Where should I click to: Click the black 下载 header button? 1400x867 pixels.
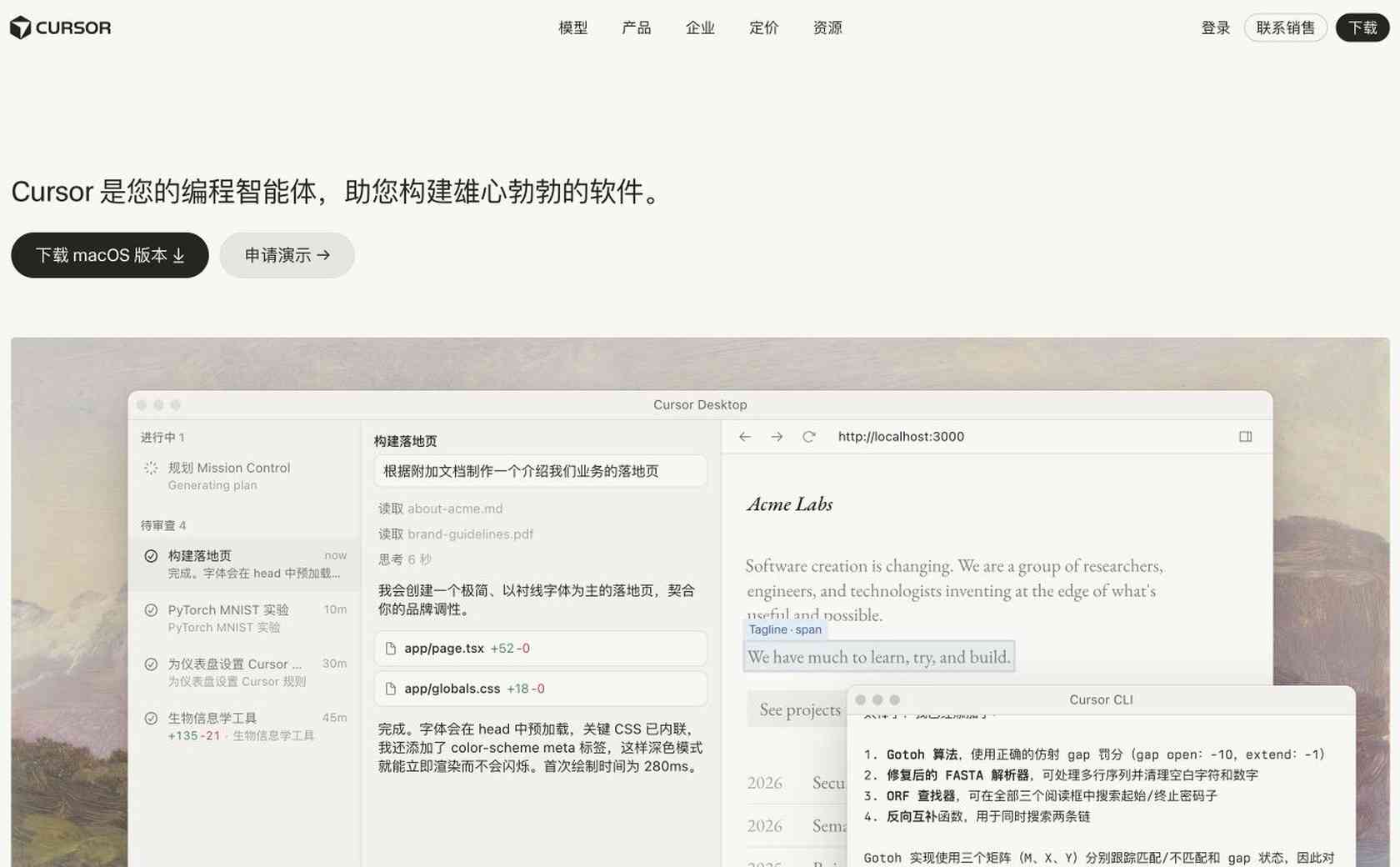pyautogui.click(x=1362, y=28)
